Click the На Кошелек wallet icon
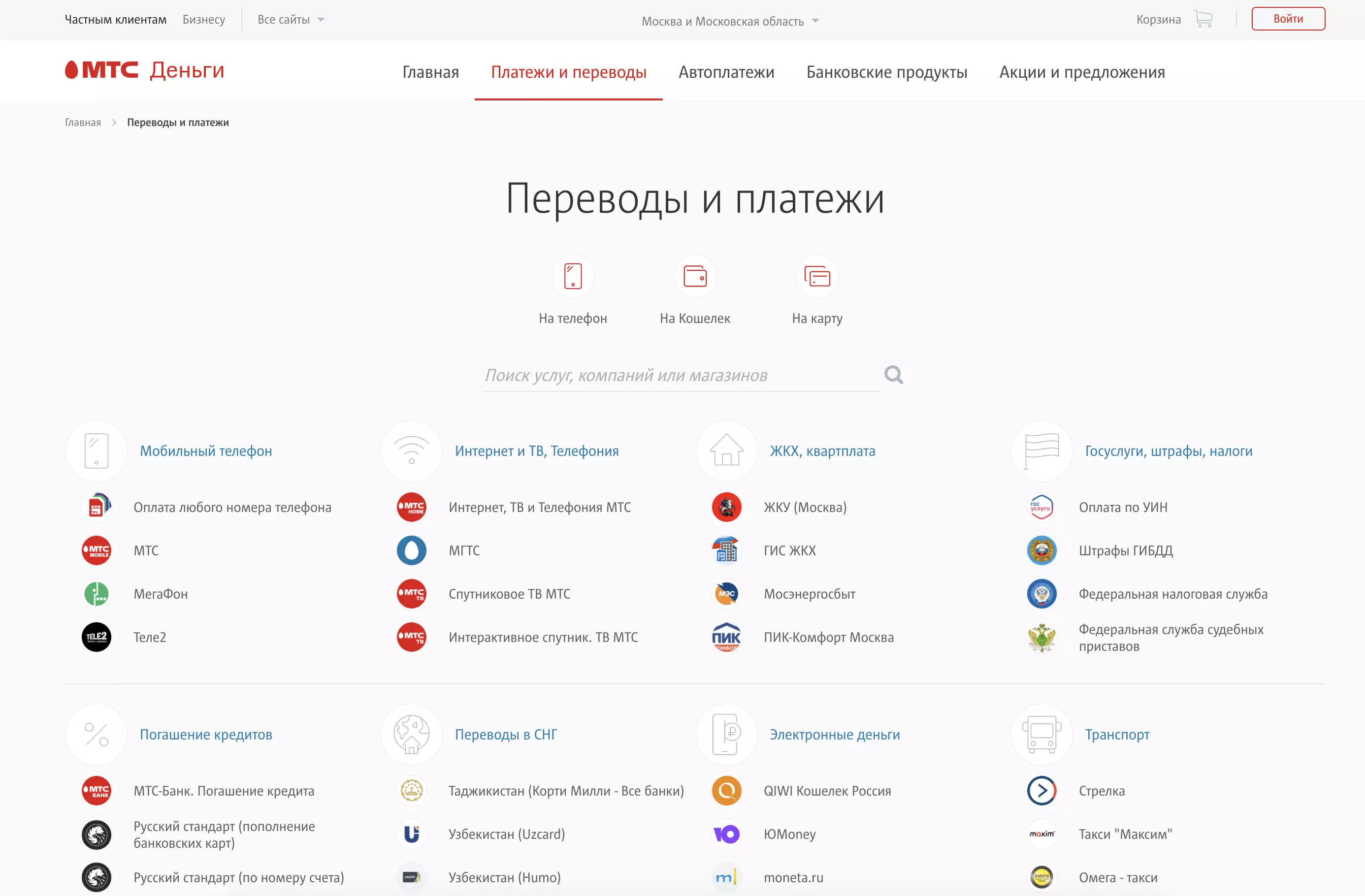This screenshot has height=896, width=1365. [x=695, y=276]
